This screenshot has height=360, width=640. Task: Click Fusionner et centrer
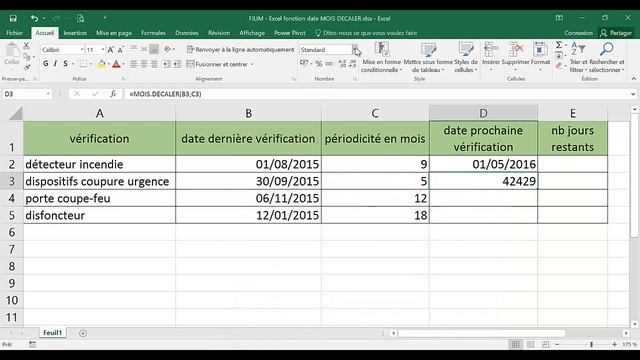pyautogui.click(x=217, y=64)
